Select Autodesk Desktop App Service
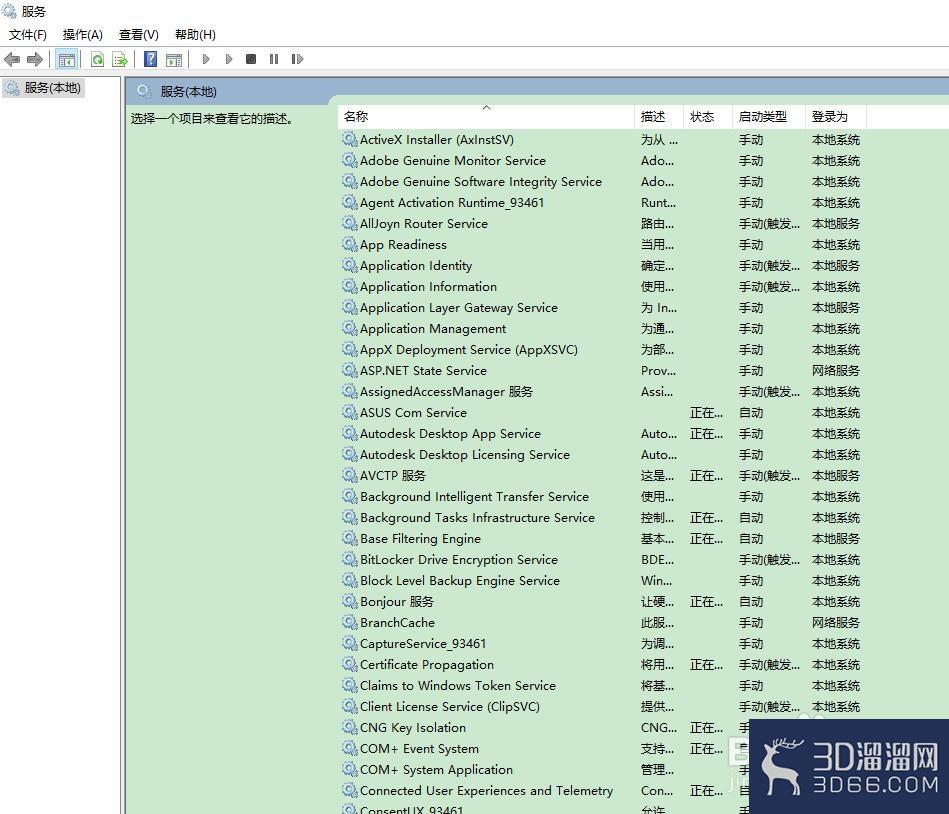949x814 pixels. coord(450,433)
